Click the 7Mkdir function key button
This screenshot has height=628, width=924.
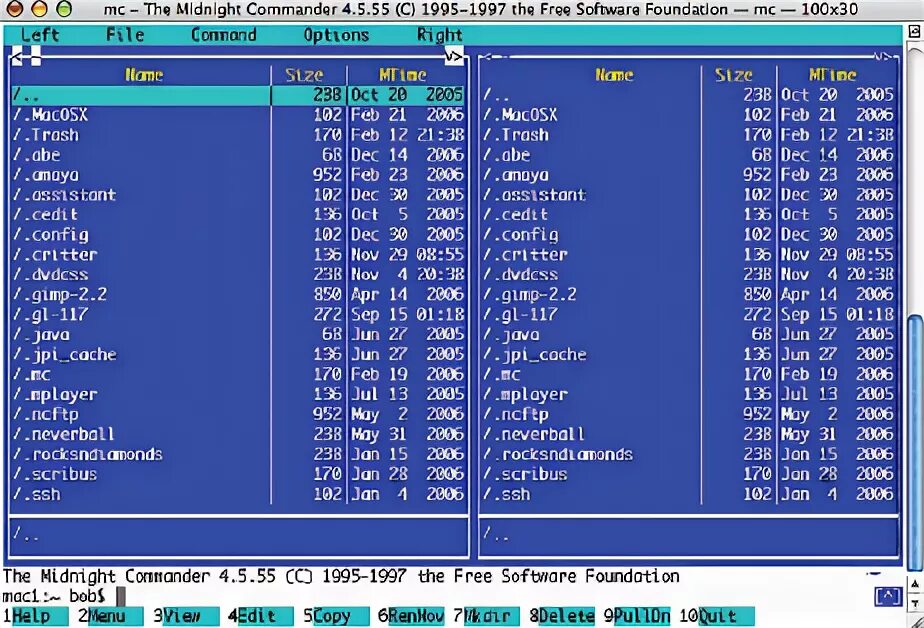(x=487, y=616)
